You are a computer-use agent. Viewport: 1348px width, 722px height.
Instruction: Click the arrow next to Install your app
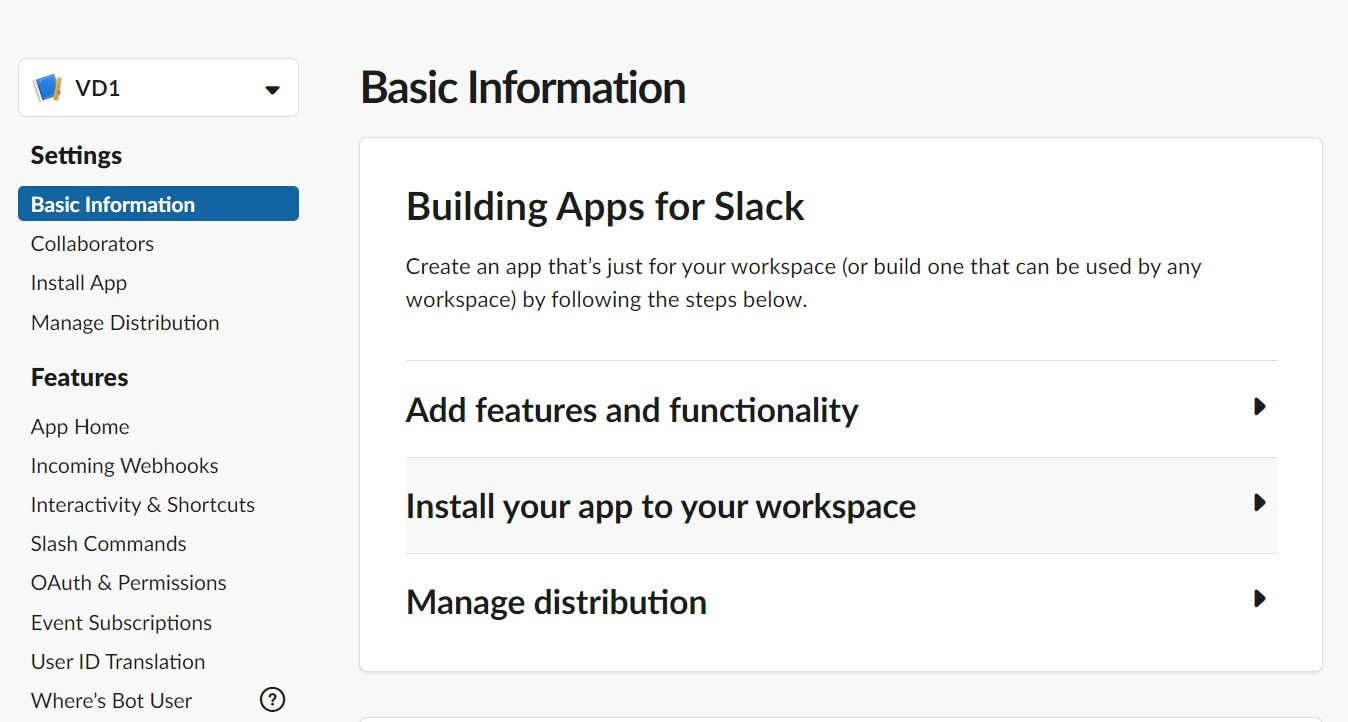point(1260,503)
